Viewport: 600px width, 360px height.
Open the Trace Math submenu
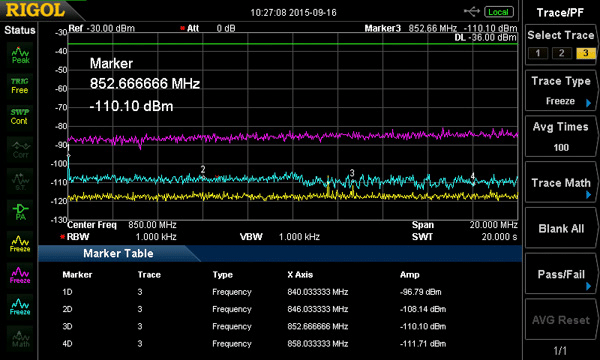(561, 182)
